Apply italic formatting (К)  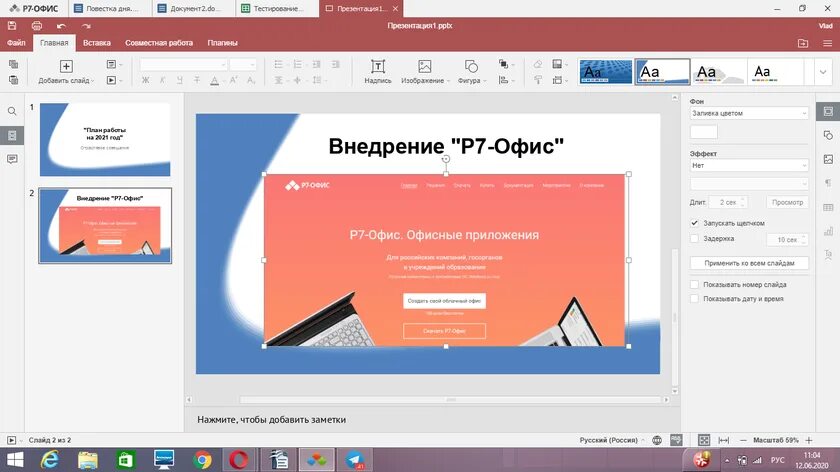pos(162,80)
